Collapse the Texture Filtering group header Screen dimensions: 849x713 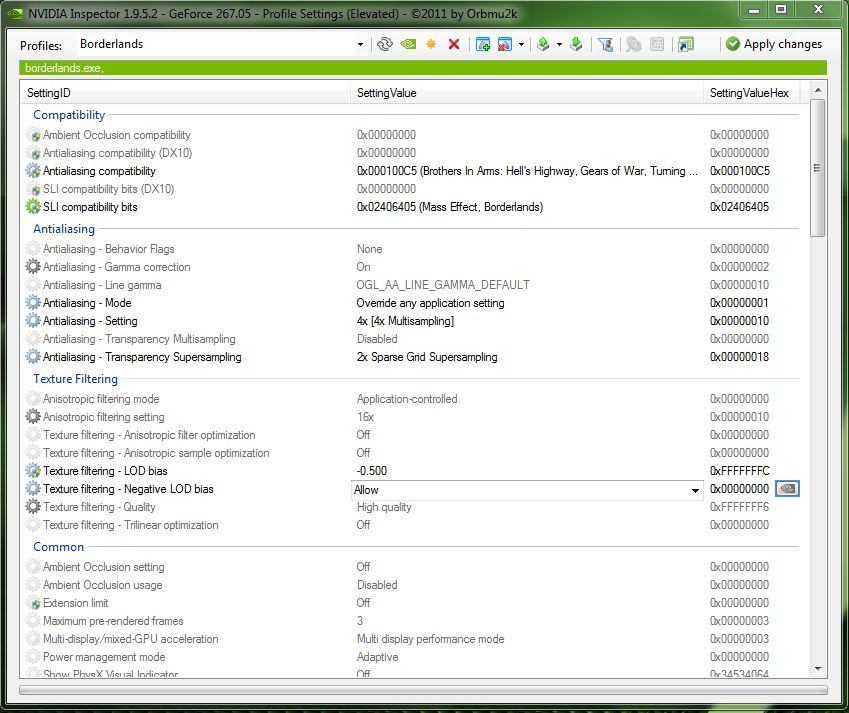tap(75, 379)
